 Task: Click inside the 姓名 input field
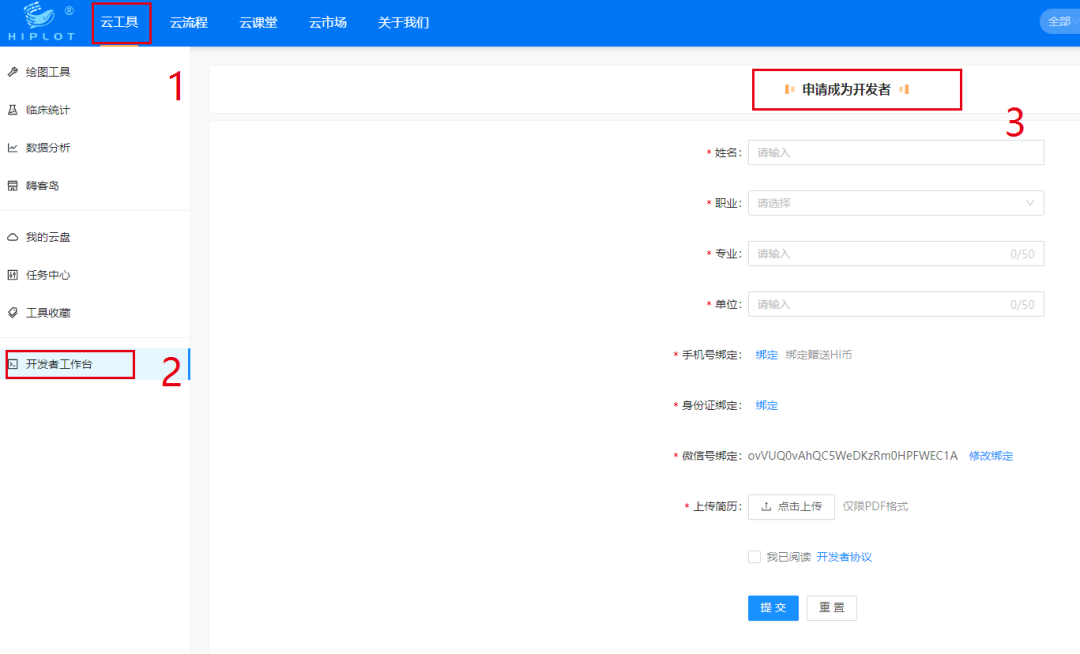(x=896, y=152)
